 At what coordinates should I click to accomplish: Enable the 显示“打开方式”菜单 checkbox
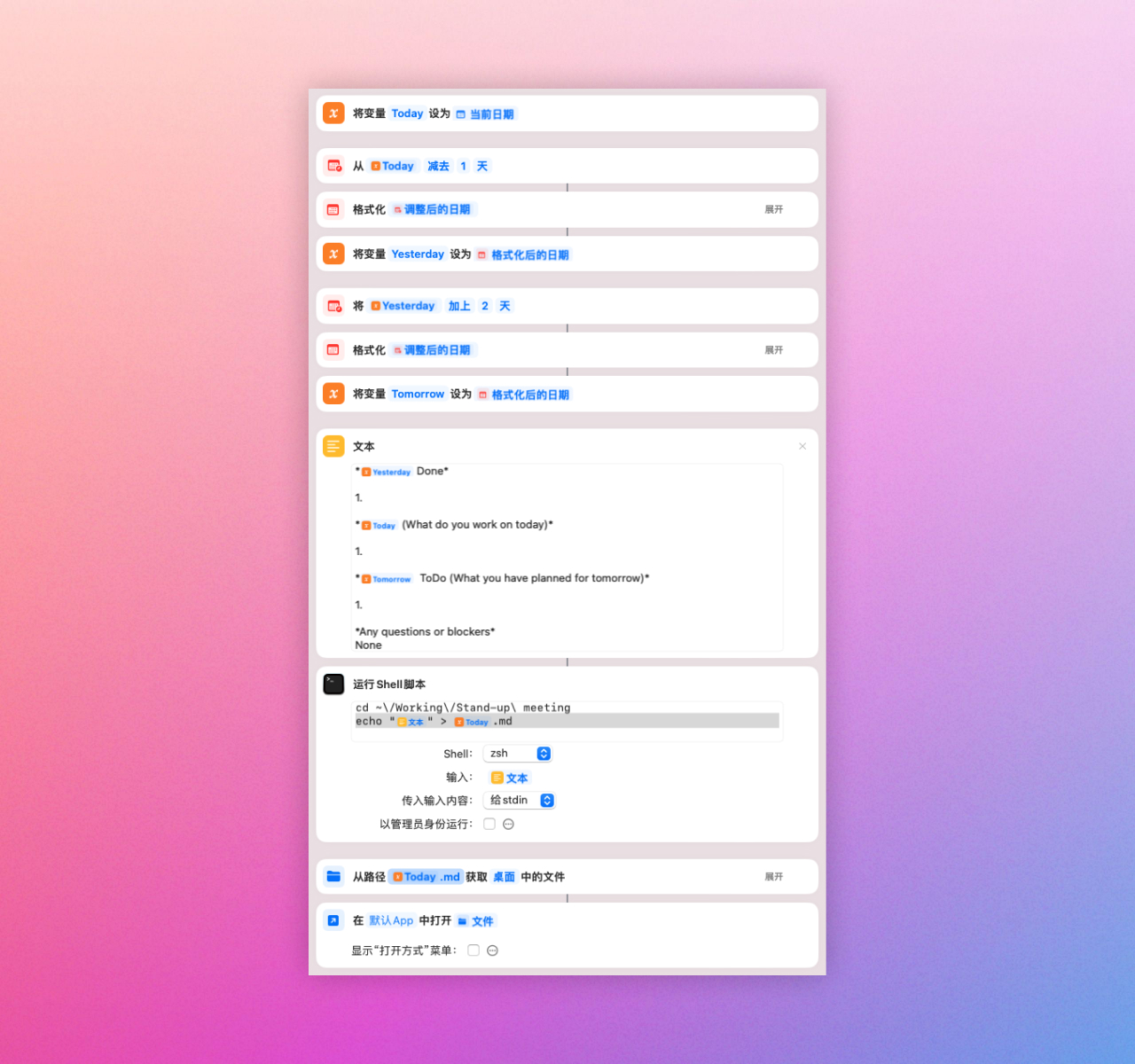tap(474, 951)
